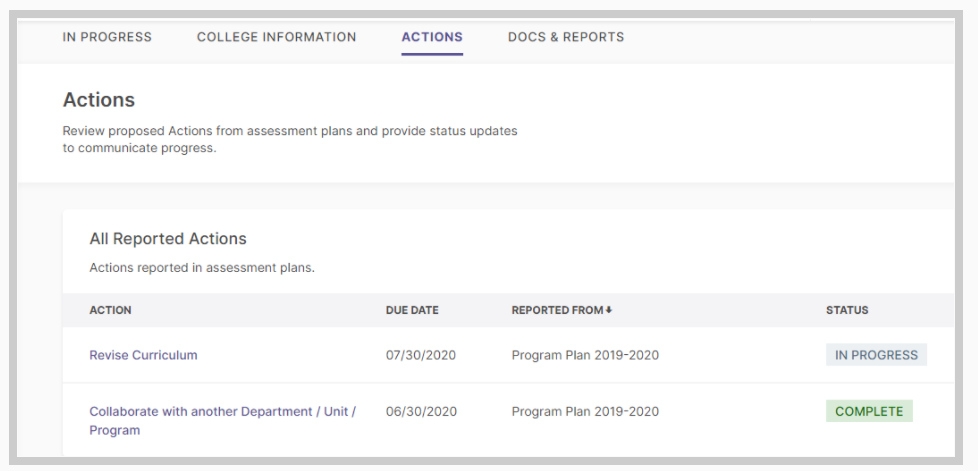Click the 07/30/2020 due date cell
Viewport: 978px width, 471px height.
(x=420, y=355)
